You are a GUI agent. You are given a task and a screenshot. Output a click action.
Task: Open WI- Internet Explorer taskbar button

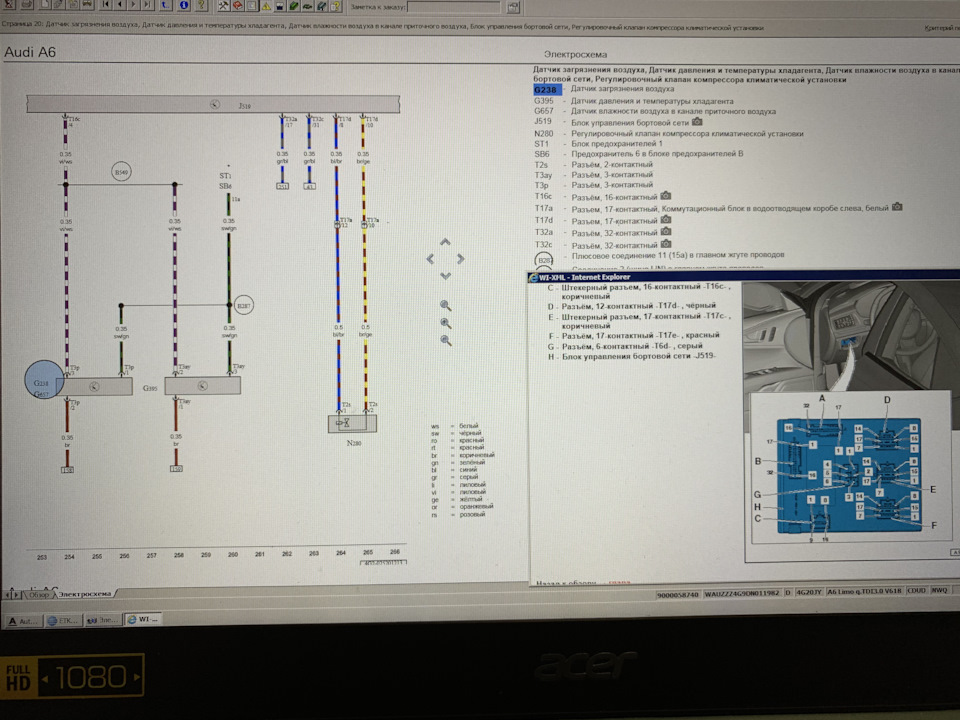click(143, 619)
